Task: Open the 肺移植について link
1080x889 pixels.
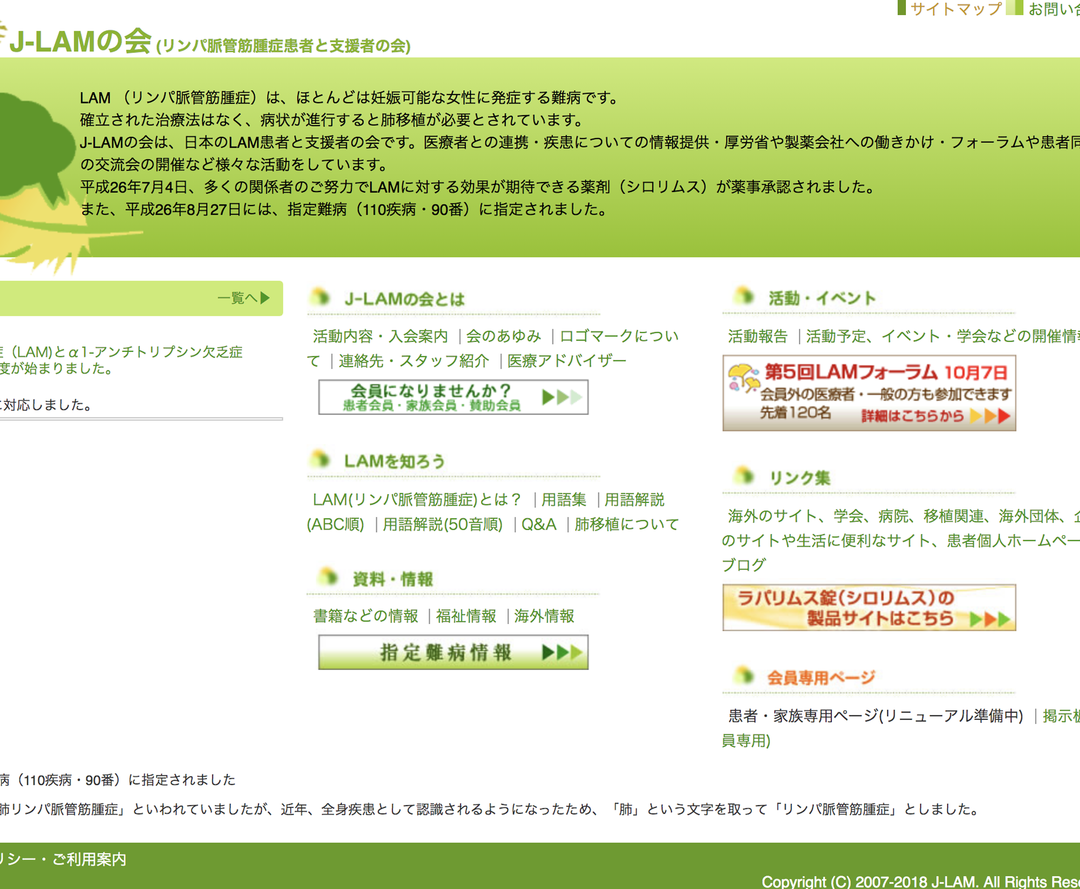Action: tap(624, 523)
